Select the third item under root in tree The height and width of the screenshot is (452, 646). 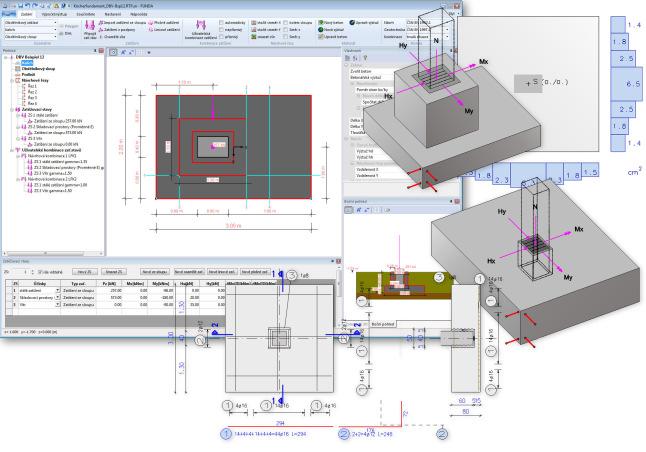28,75
